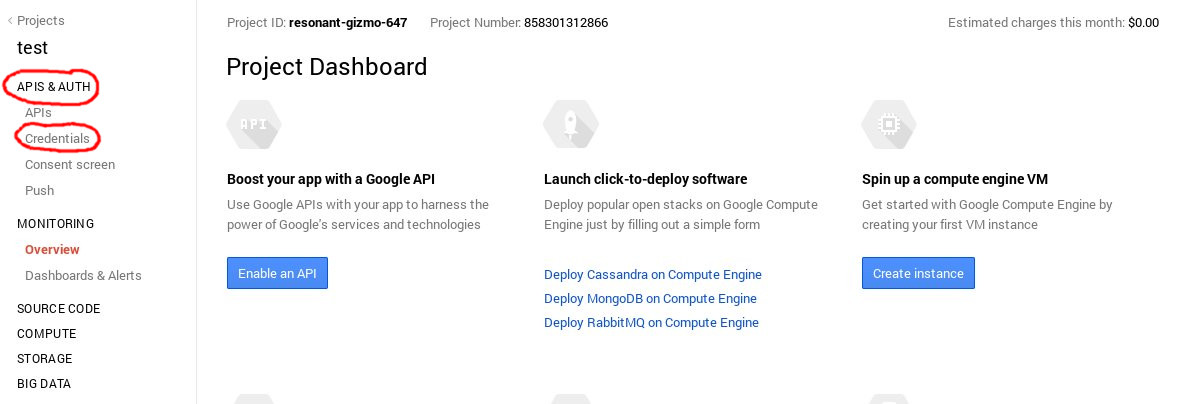This screenshot has width=1178, height=404.
Task: Open Deploy Cassandra on Compute Engine link
Action: coord(653,275)
